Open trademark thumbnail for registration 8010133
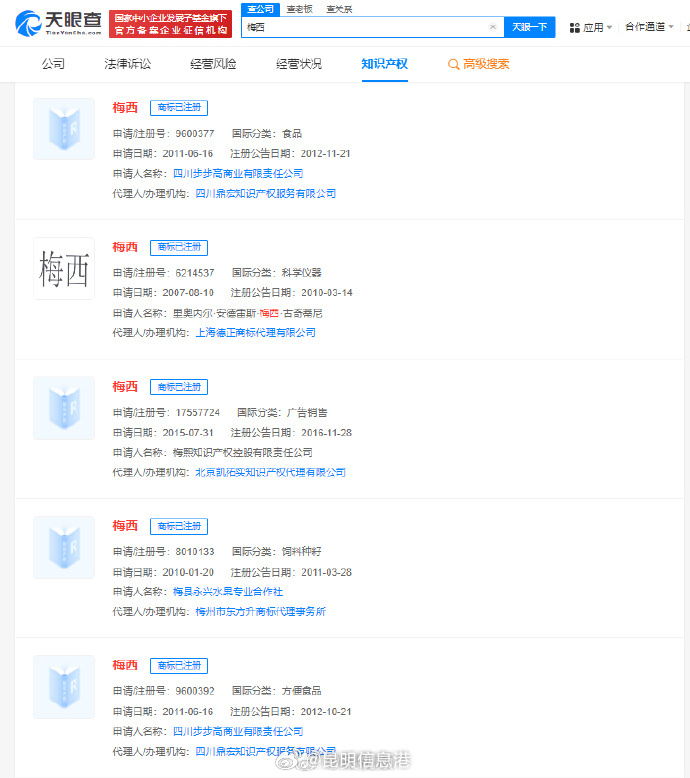The width and height of the screenshot is (690, 778). click(x=64, y=547)
